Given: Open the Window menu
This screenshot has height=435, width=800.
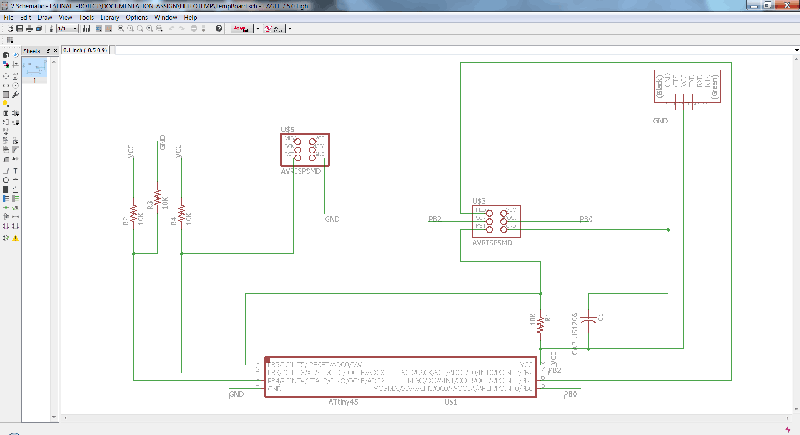Looking at the screenshot, I should coord(166,17).
